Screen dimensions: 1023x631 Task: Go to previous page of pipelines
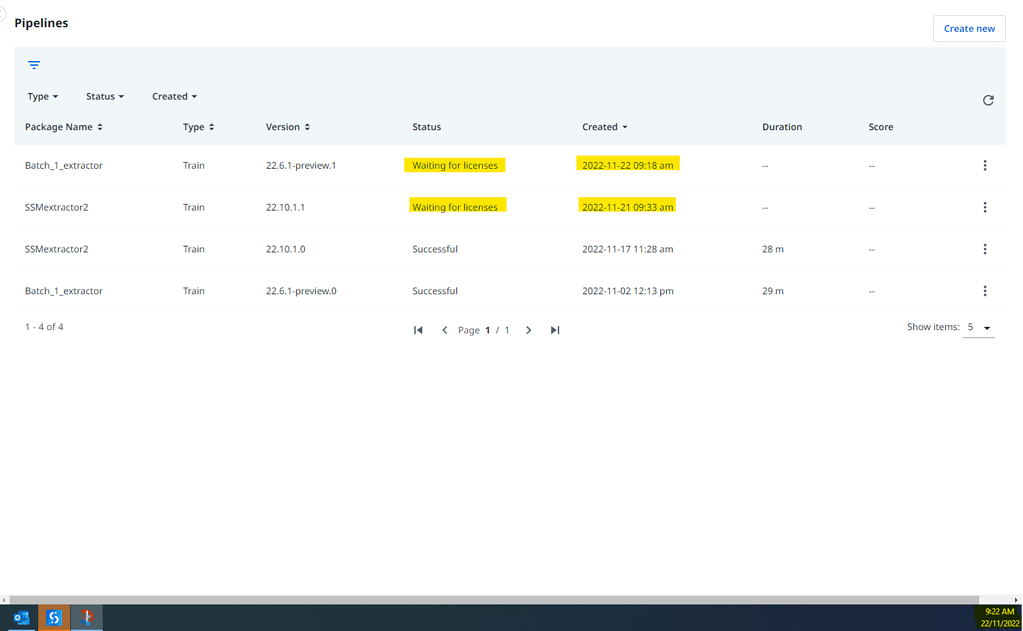click(445, 329)
